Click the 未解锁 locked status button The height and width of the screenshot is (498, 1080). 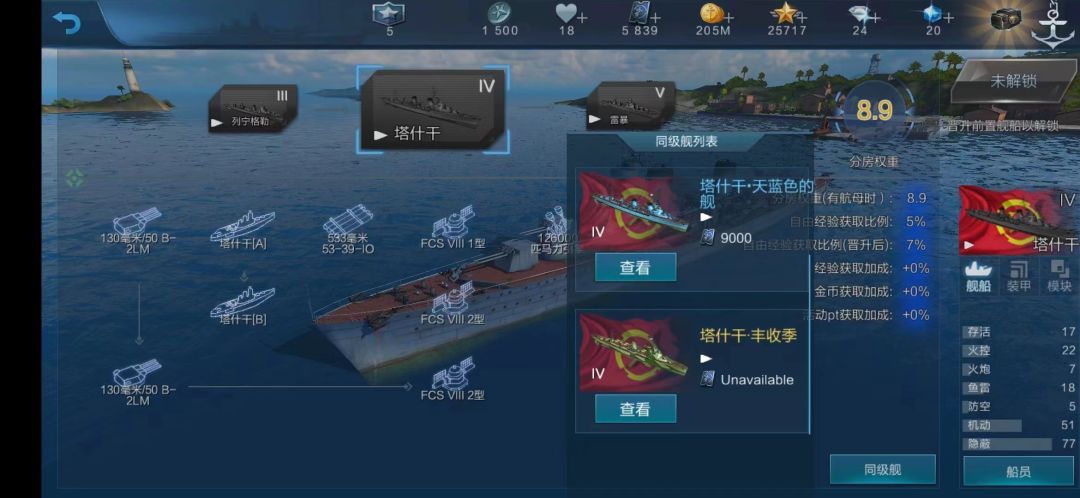tap(1013, 81)
